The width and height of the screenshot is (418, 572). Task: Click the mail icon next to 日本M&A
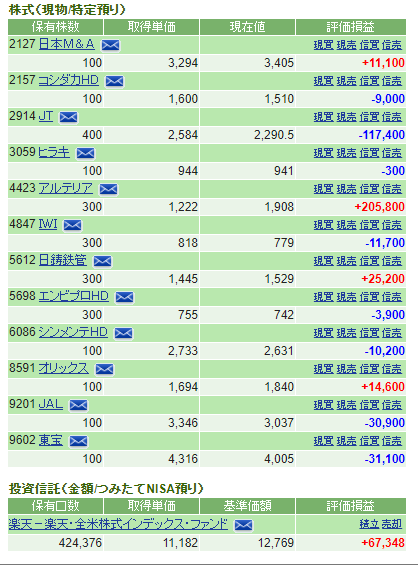(x=111, y=45)
